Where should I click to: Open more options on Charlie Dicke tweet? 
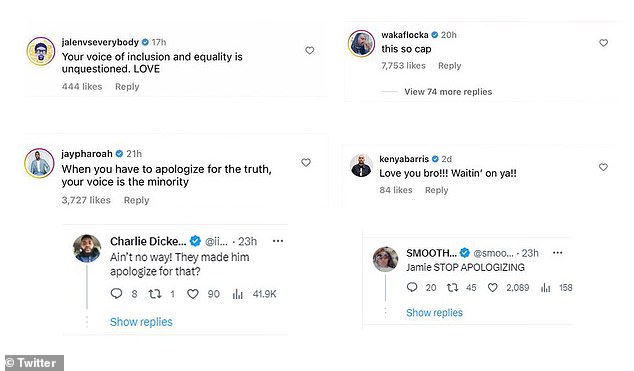click(x=278, y=241)
